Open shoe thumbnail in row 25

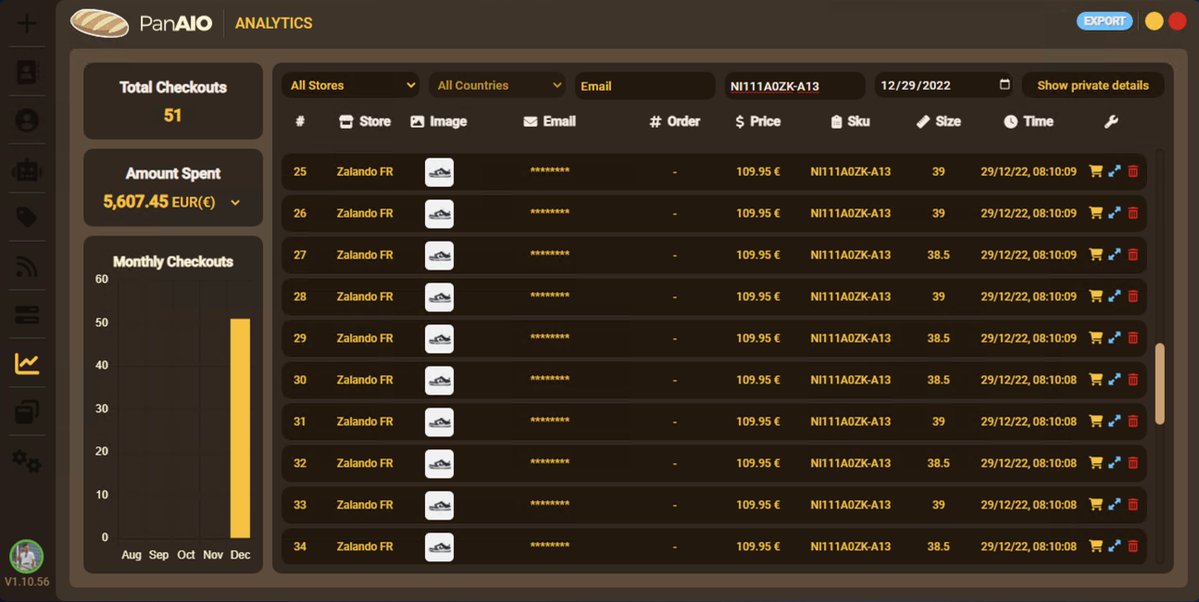tap(439, 172)
